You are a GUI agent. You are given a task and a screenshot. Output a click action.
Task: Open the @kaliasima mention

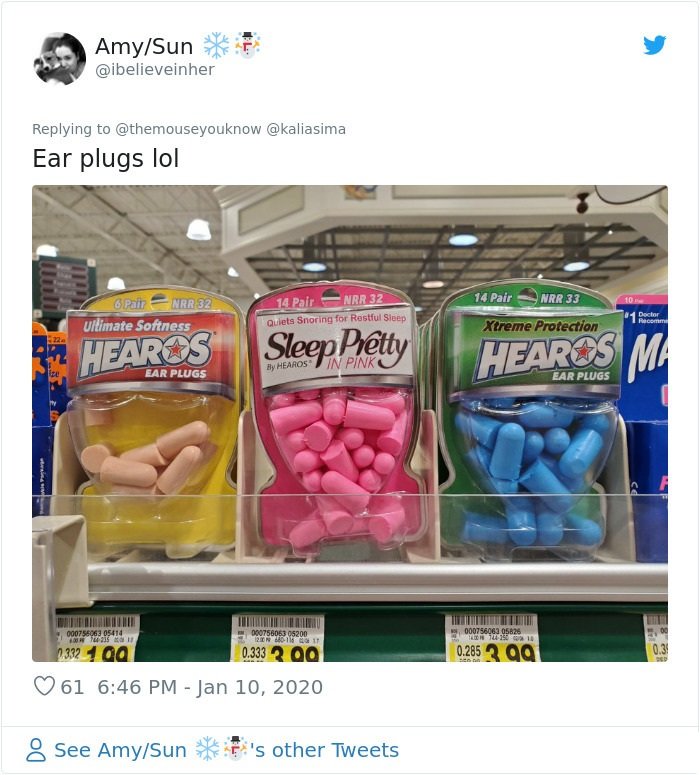[306, 129]
